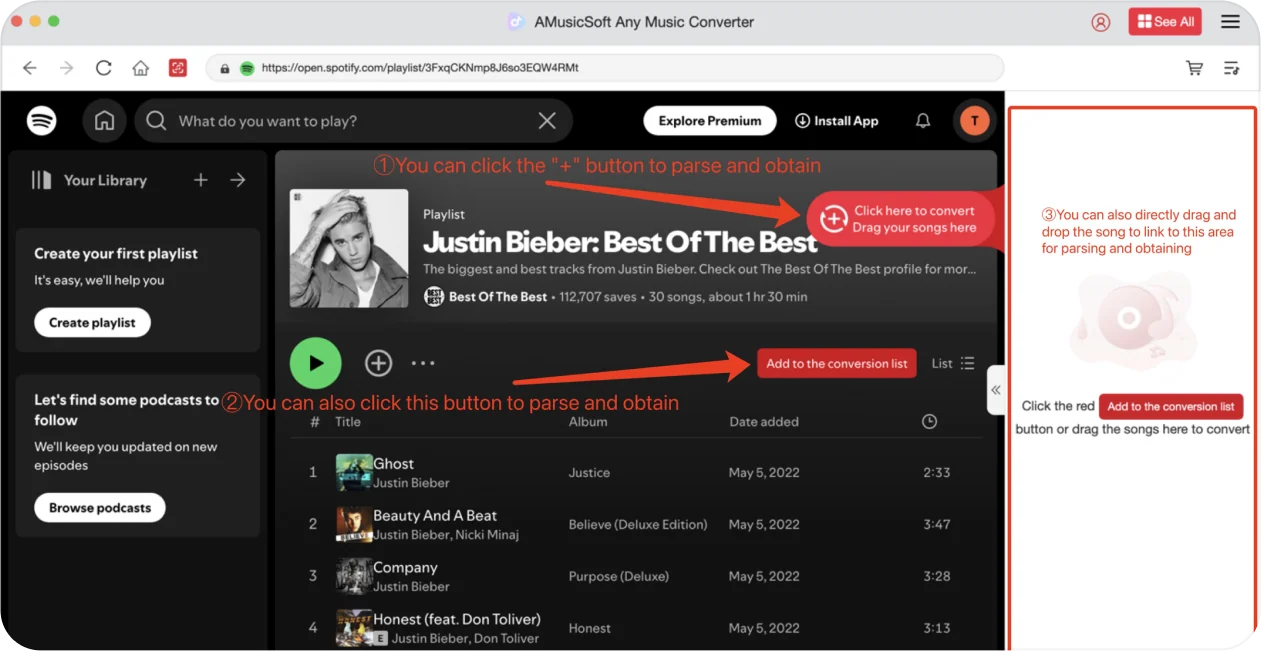Viewport: 1261px width, 651px height.
Task: Create new item with library plus icon
Action: tap(201, 180)
